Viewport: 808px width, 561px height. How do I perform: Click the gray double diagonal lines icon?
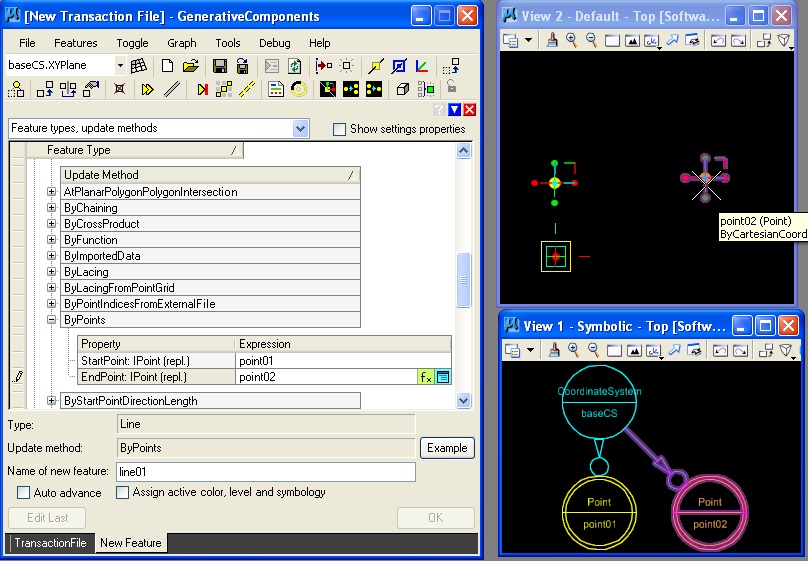172,89
